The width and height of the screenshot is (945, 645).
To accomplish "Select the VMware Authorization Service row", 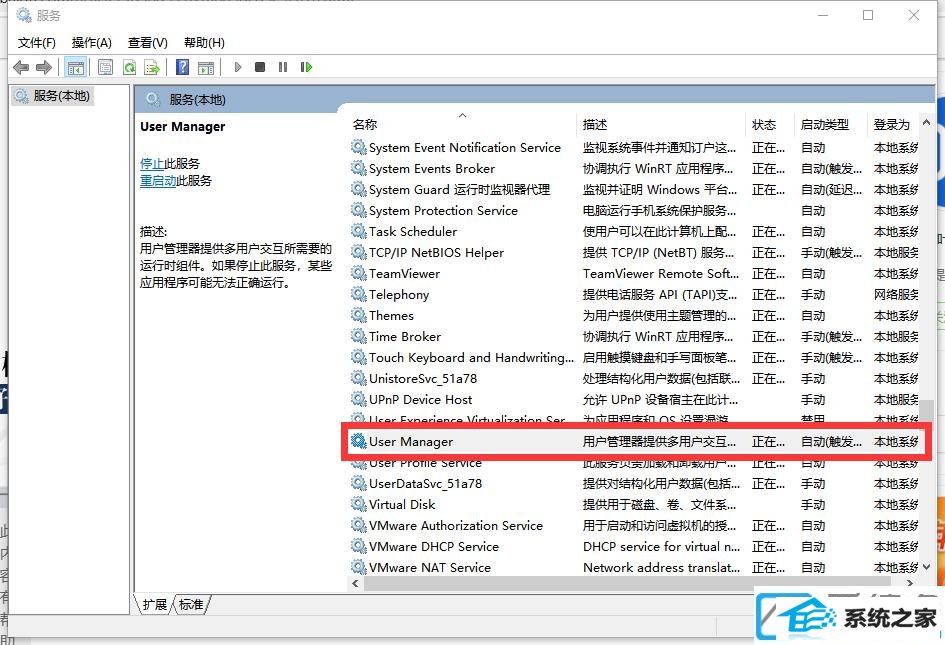I will 634,526.
